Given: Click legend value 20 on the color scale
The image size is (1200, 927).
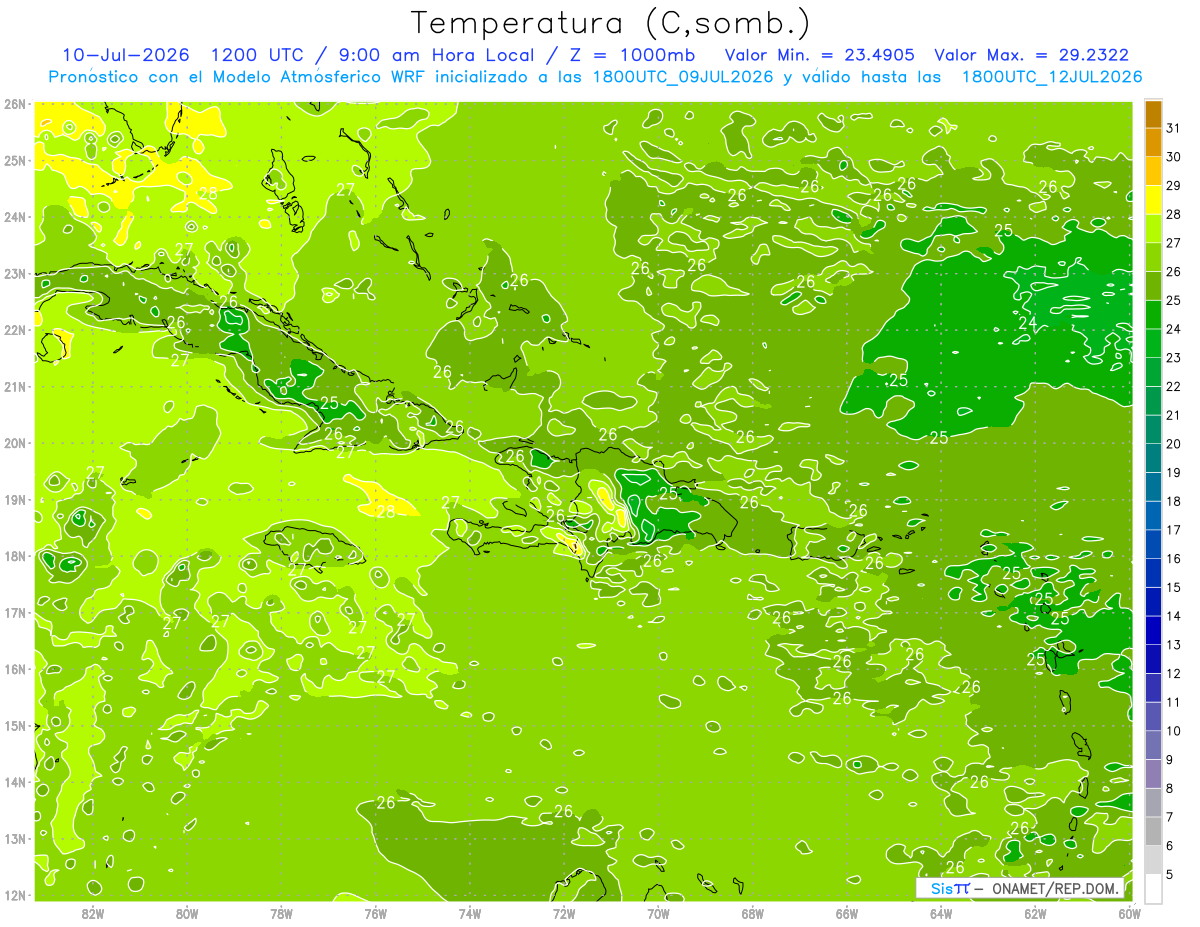Looking at the screenshot, I should point(1174,444).
